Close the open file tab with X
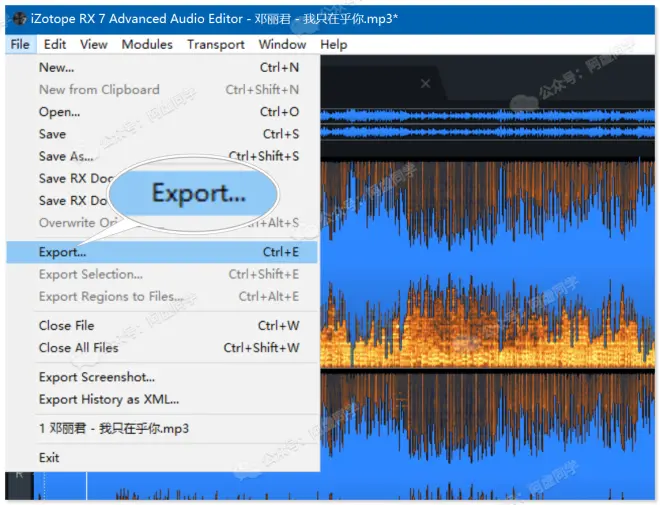The image size is (660, 505). click(426, 82)
